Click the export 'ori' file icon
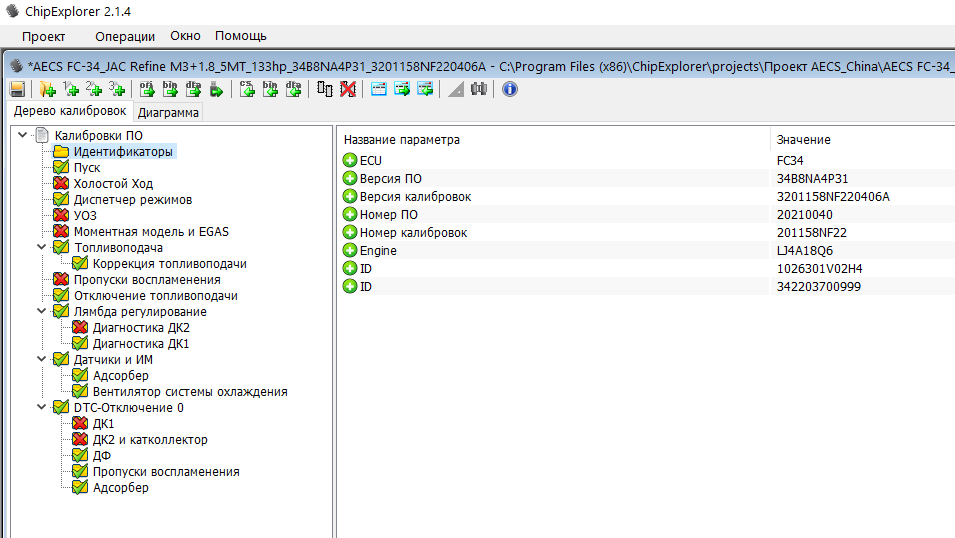 (147, 89)
